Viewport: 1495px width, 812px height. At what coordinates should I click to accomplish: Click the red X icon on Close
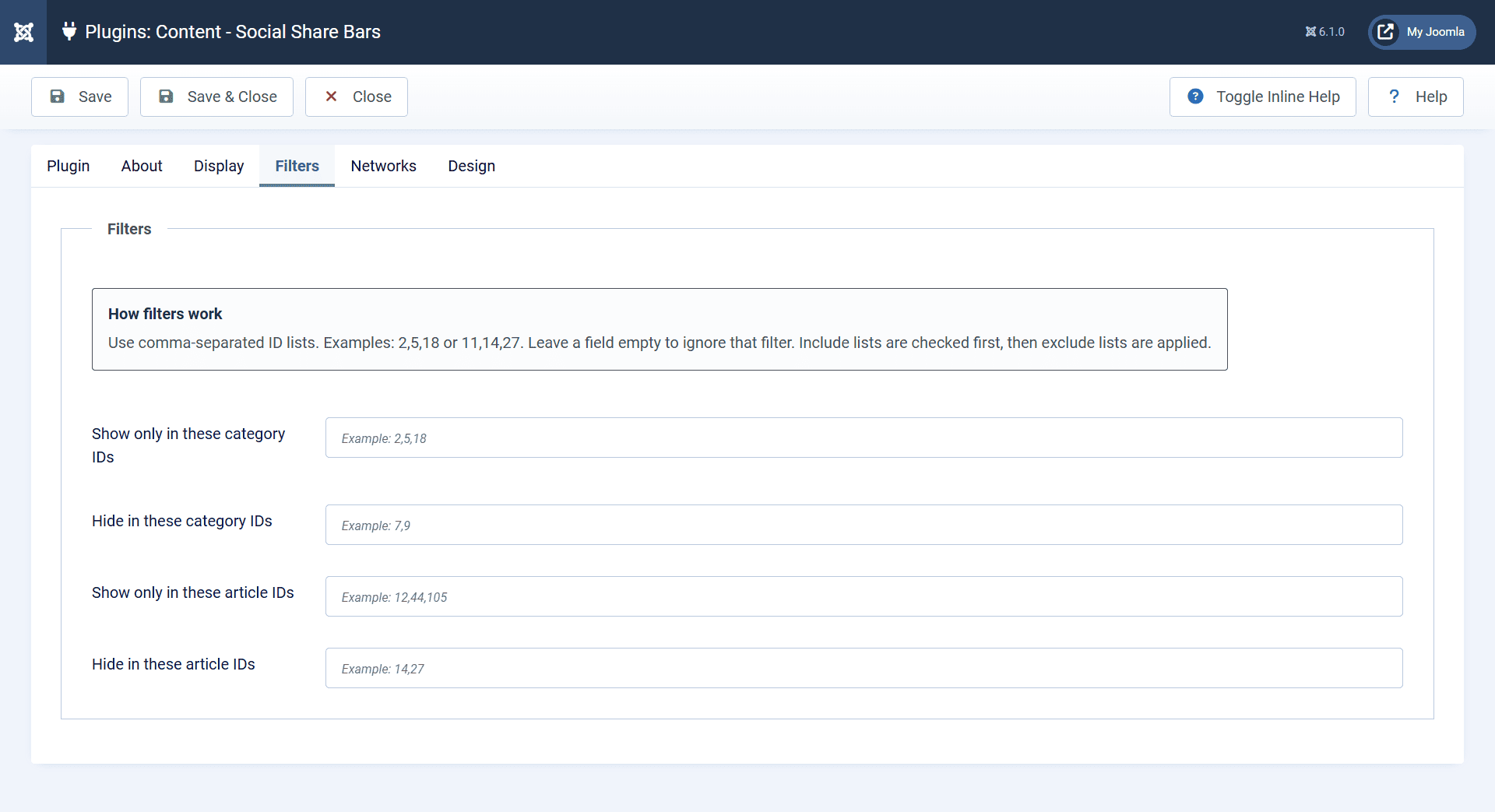click(331, 97)
